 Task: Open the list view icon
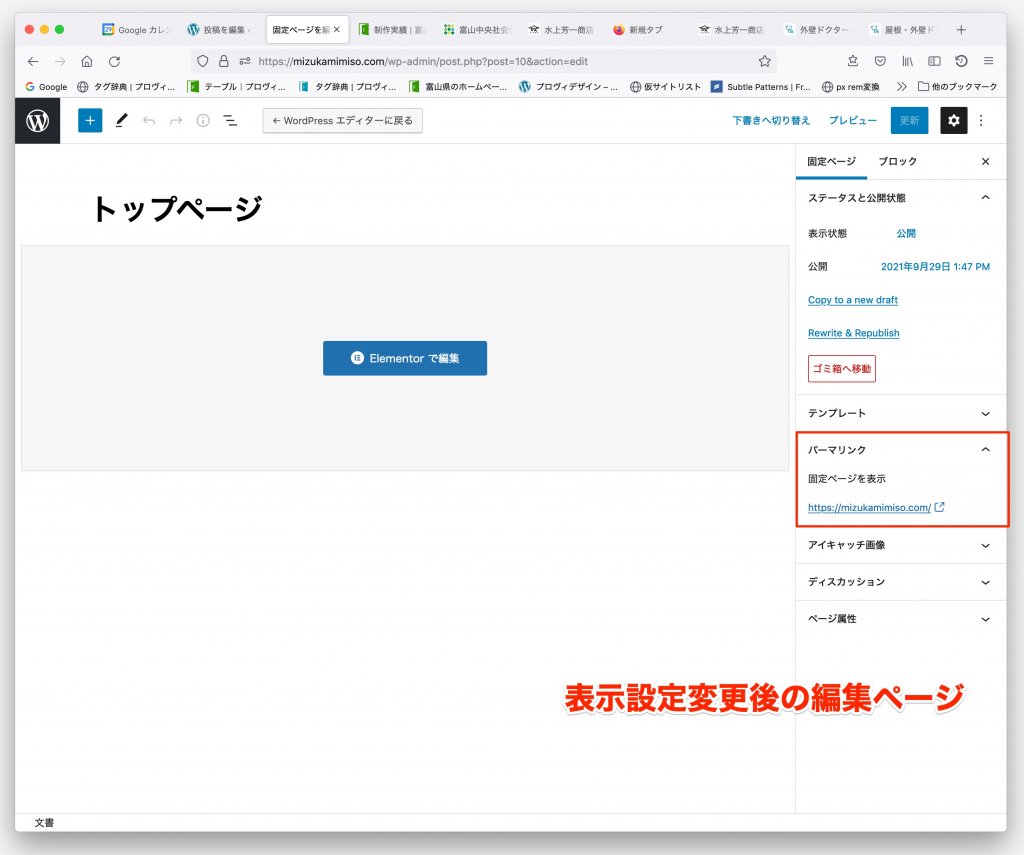[x=230, y=121]
